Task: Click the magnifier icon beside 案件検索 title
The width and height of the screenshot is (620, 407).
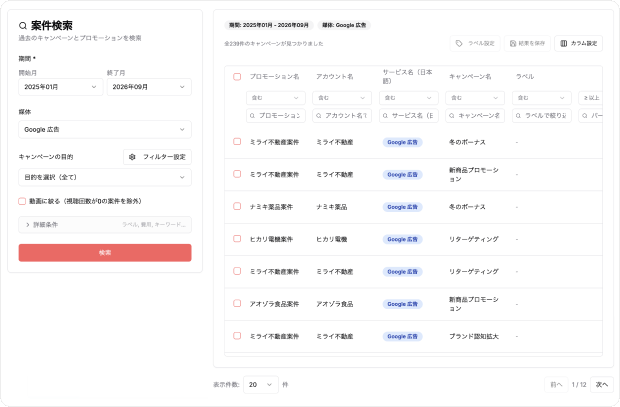Action: (23, 26)
